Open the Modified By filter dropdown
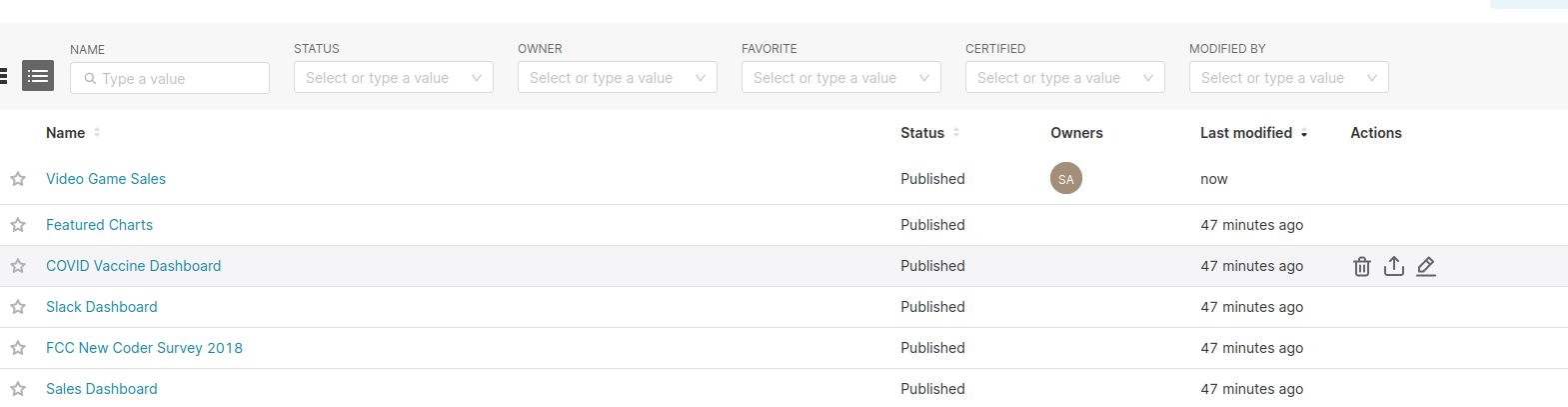The height and width of the screenshot is (407, 1568). pos(1289,77)
